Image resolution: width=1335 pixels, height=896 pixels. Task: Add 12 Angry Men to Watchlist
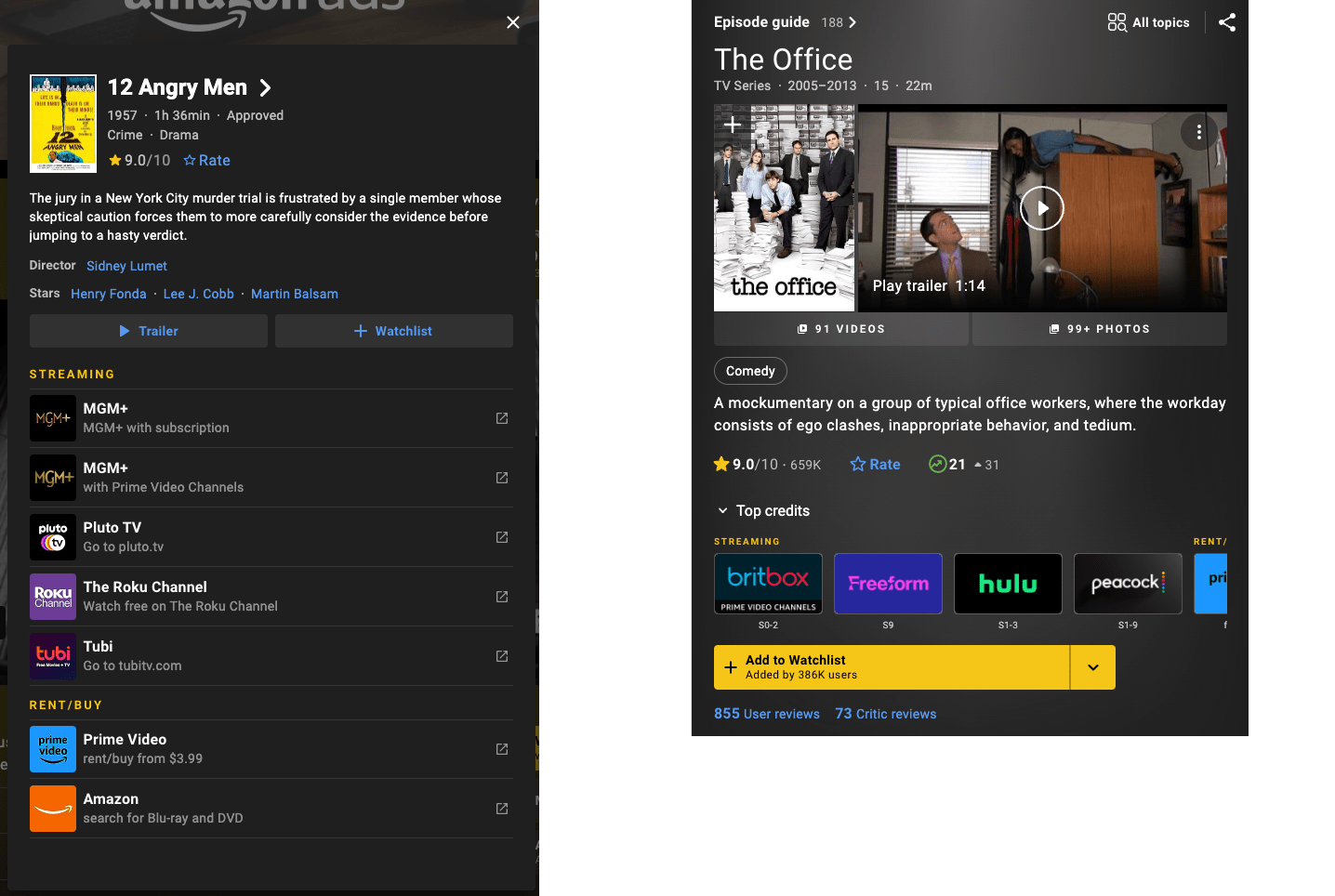point(394,331)
